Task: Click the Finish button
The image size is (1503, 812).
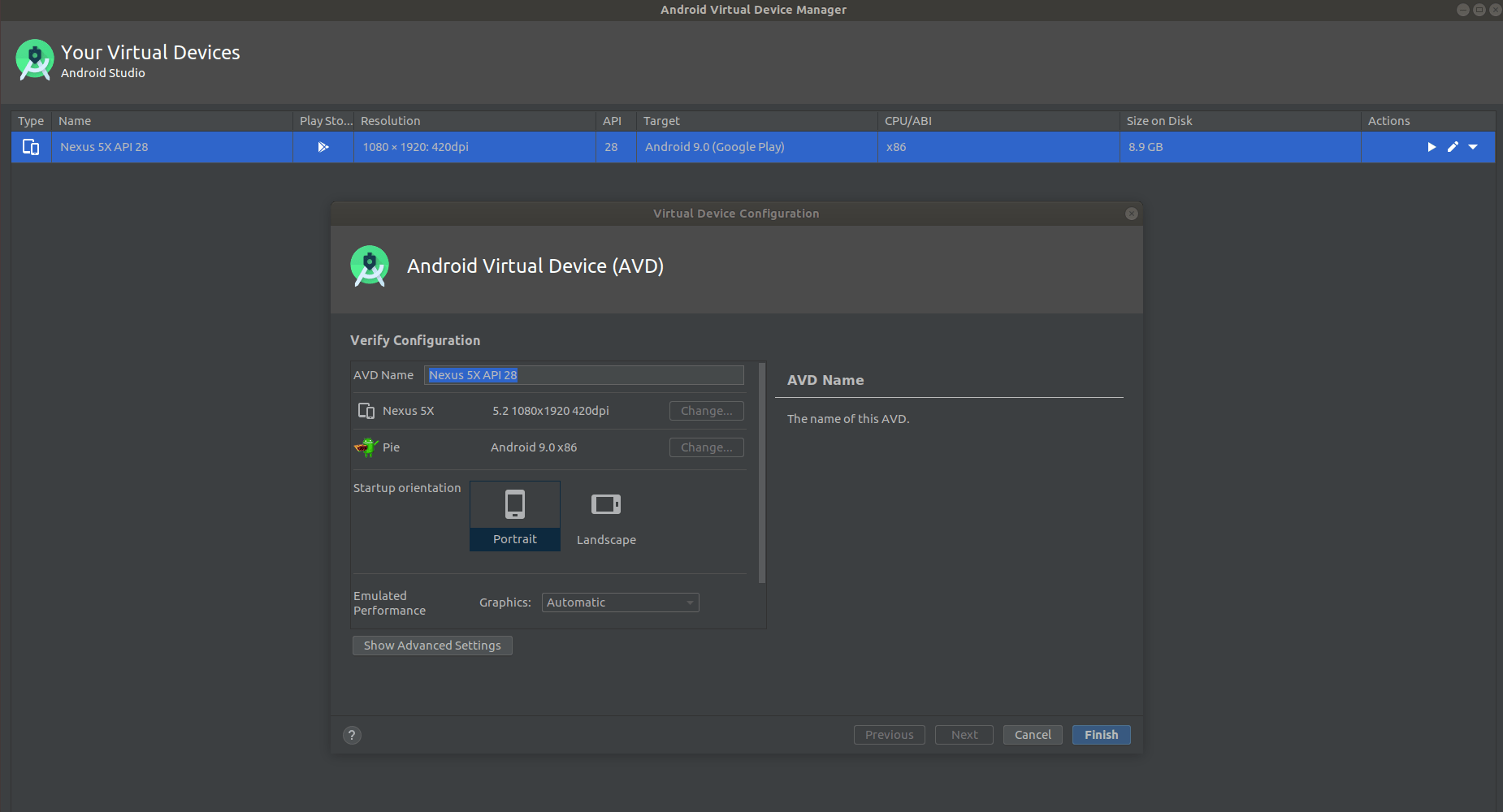Action: pyautogui.click(x=1102, y=735)
